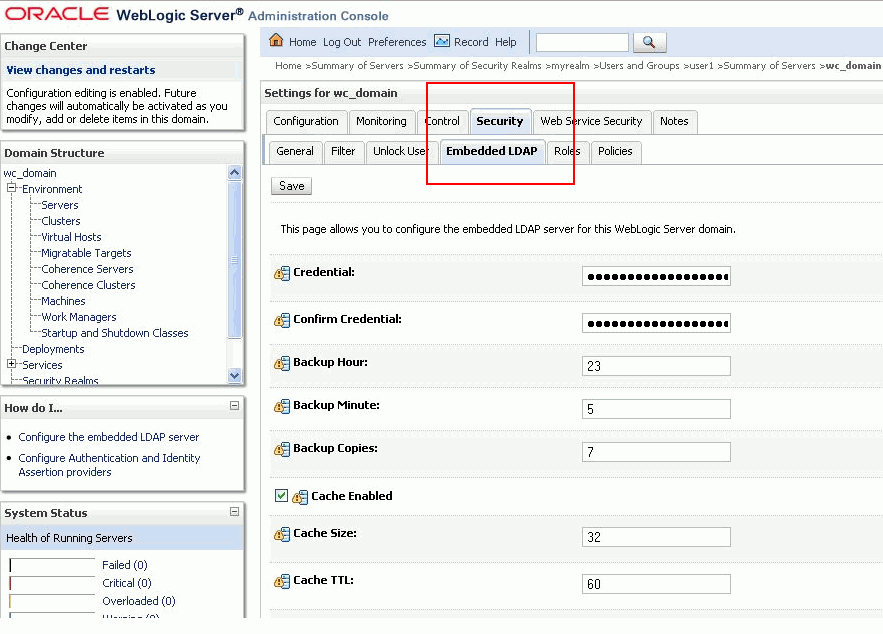Viewport: 883px width, 634px height.
Task: Open Clusters in the domain tree
Action: tap(61, 221)
